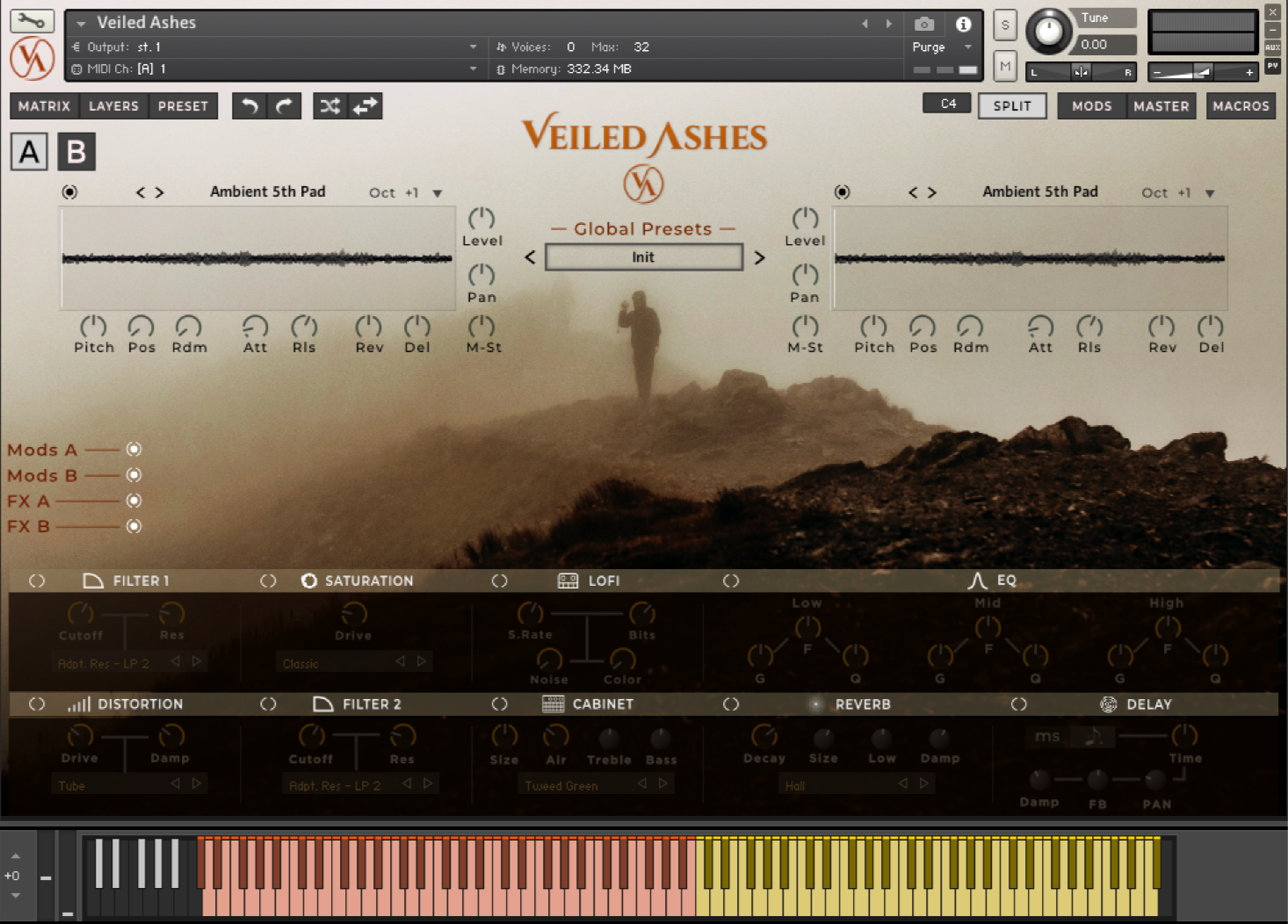Viewport: 1288px width, 924px height.
Task: Open layer B octave dropdown arrow
Action: point(1210,193)
